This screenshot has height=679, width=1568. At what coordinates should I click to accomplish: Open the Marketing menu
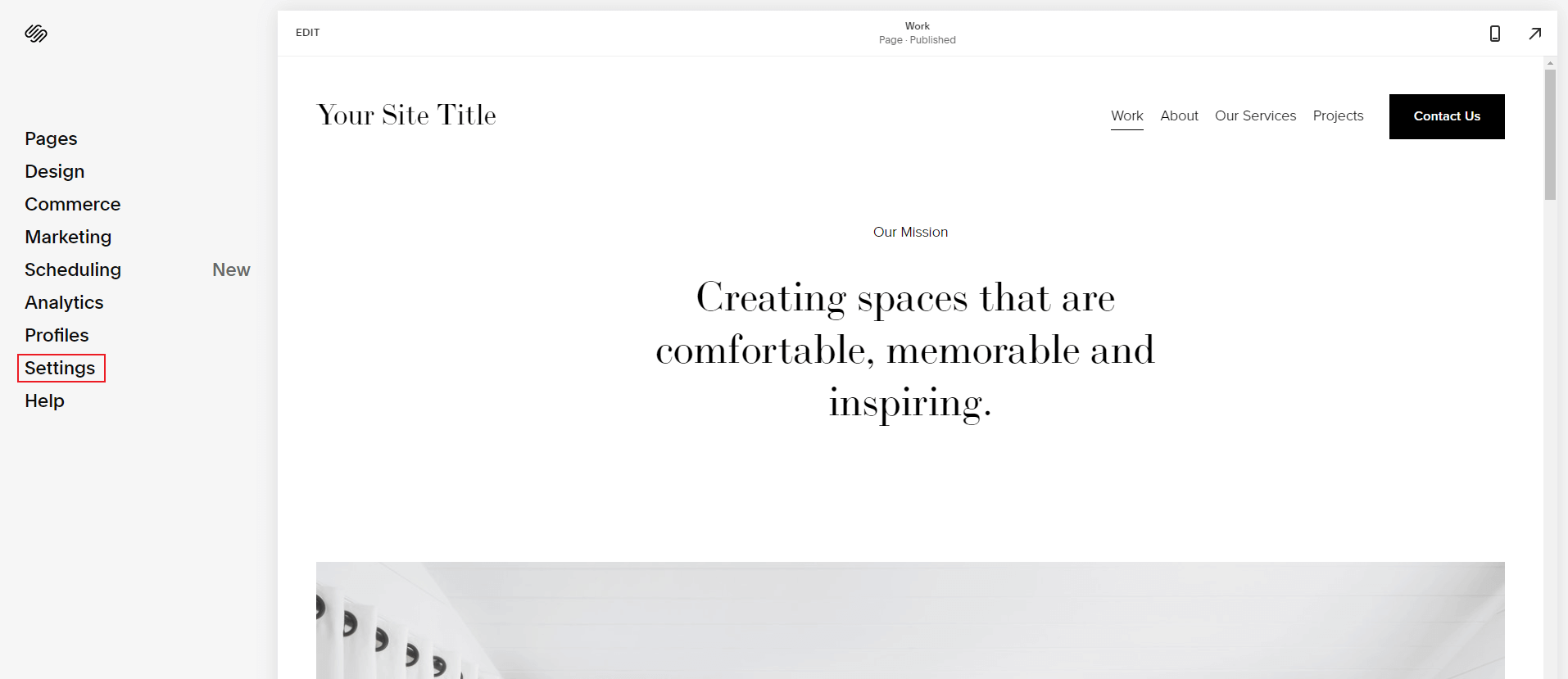point(68,237)
